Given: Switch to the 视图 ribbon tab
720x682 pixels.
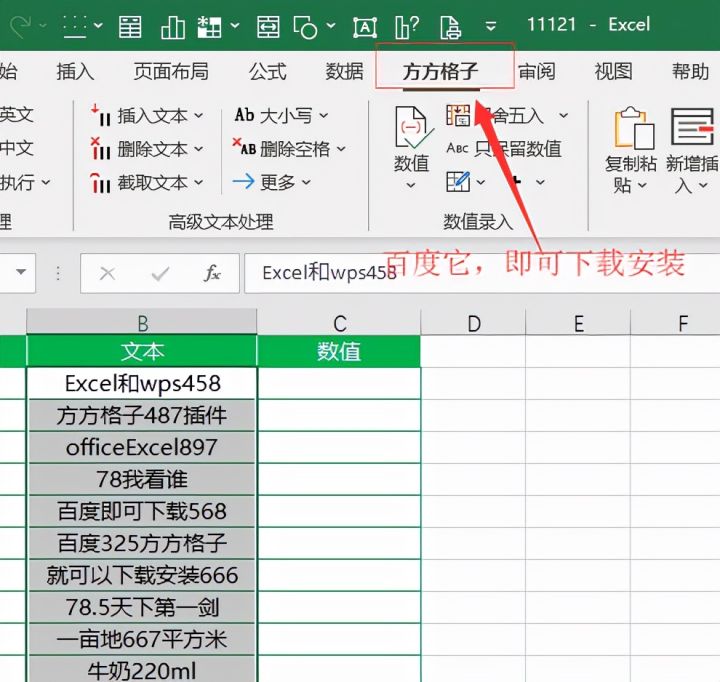Looking at the screenshot, I should (613, 72).
